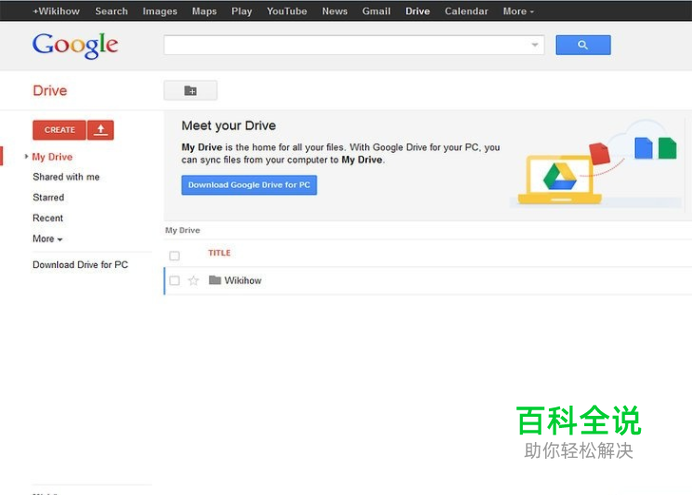Open Calendar in top bar
The width and height of the screenshot is (692, 495).
pos(466,11)
